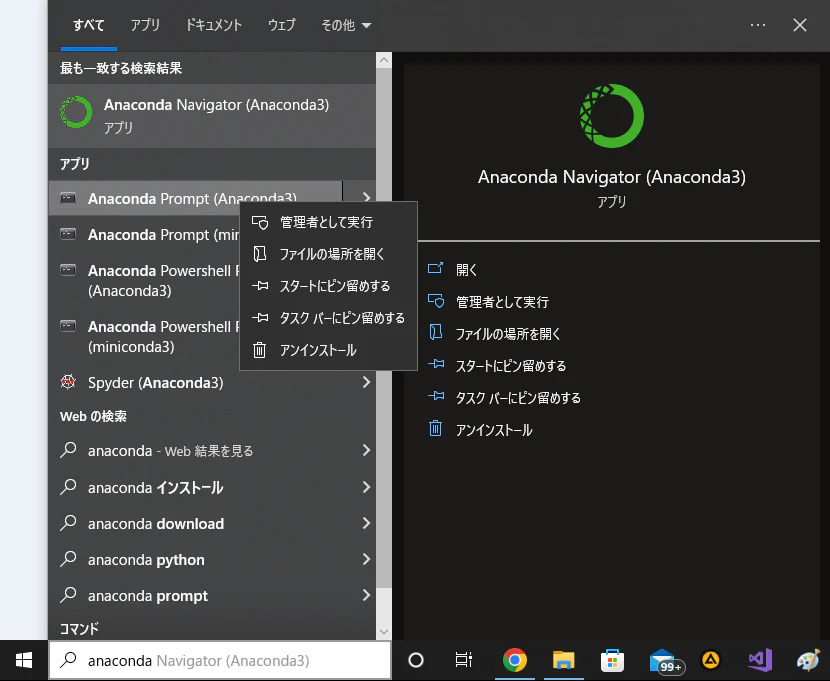The width and height of the screenshot is (830, 681).
Task: Choose タスク バーにピン留めする in context menu
Action: (x=328, y=318)
